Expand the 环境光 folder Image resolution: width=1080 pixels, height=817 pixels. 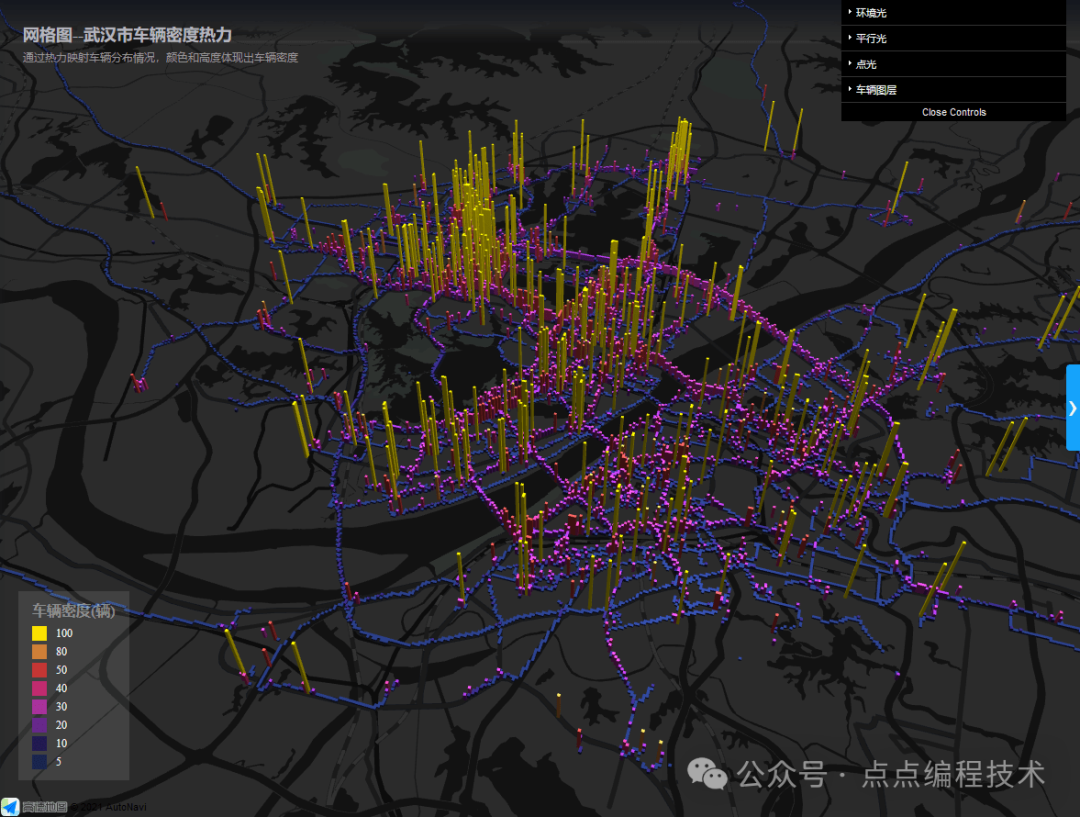click(953, 12)
